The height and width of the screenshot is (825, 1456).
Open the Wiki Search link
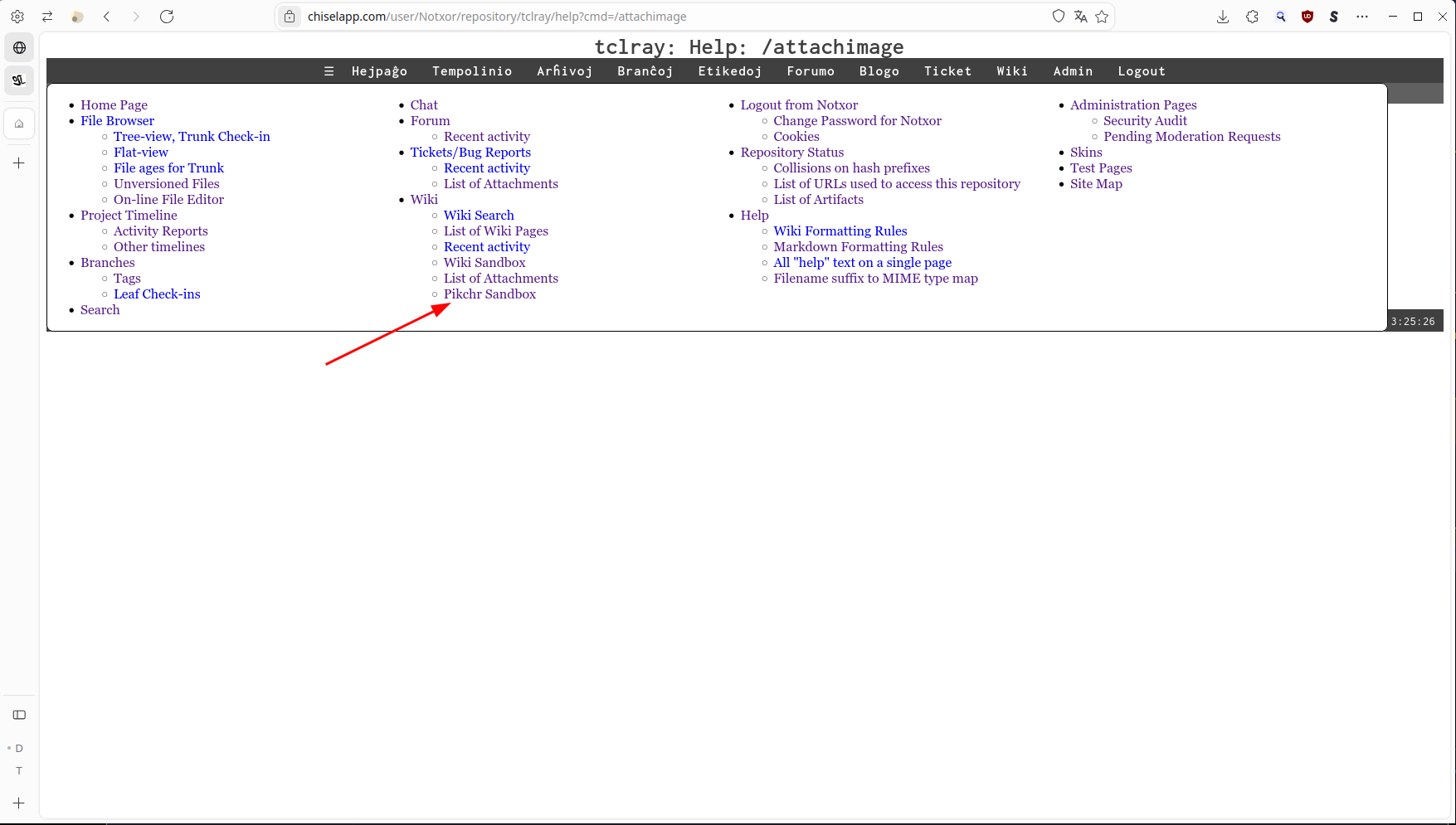479,216
